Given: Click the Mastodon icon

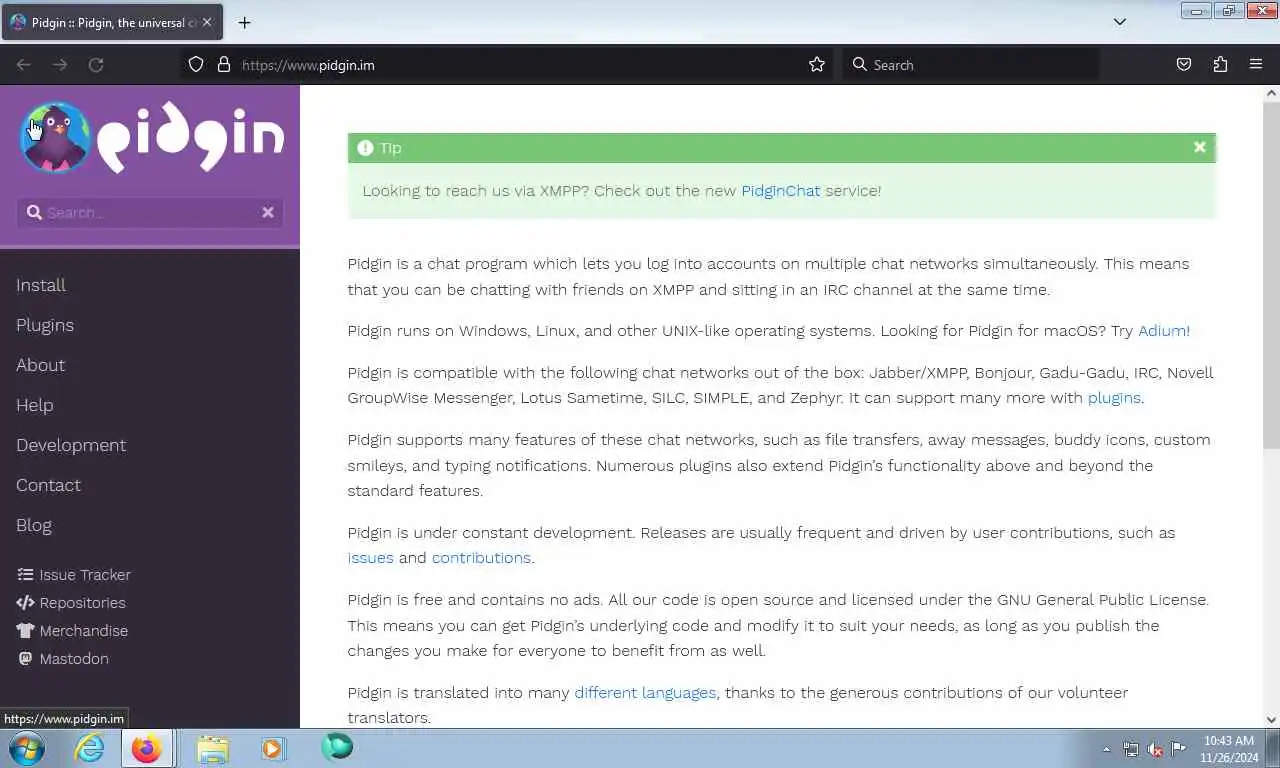Looking at the screenshot, I should point(25,659).
